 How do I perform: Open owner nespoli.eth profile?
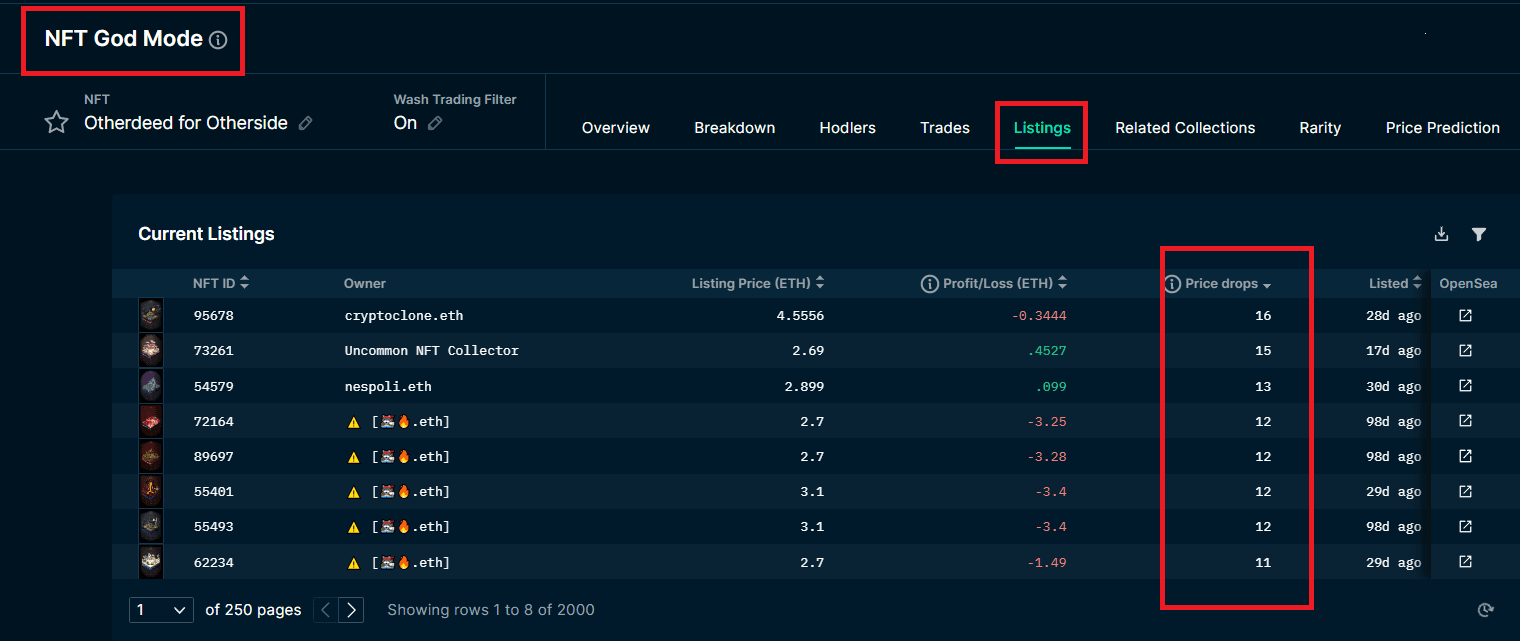pos(388,386)
